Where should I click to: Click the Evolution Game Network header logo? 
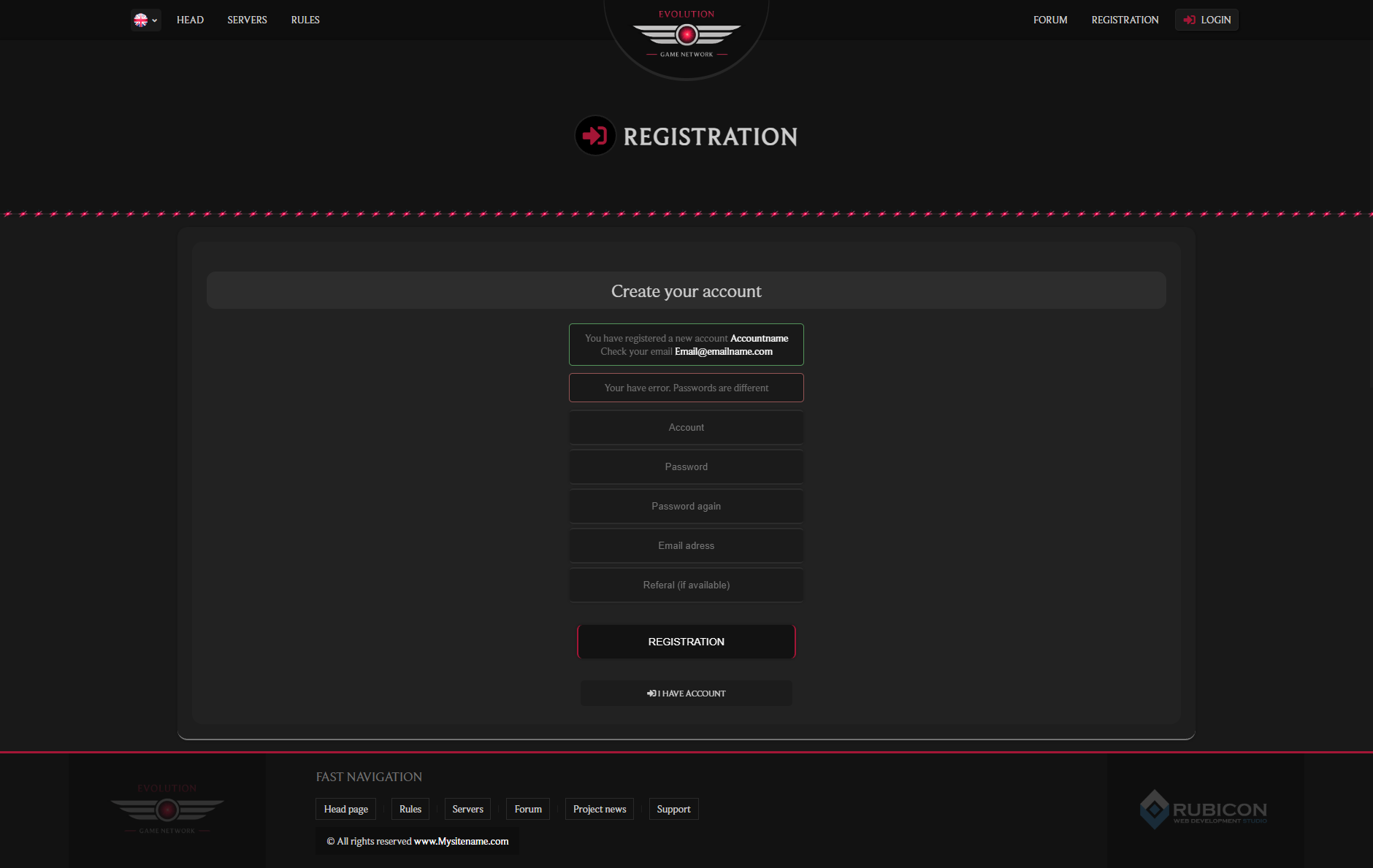(686, 33)
